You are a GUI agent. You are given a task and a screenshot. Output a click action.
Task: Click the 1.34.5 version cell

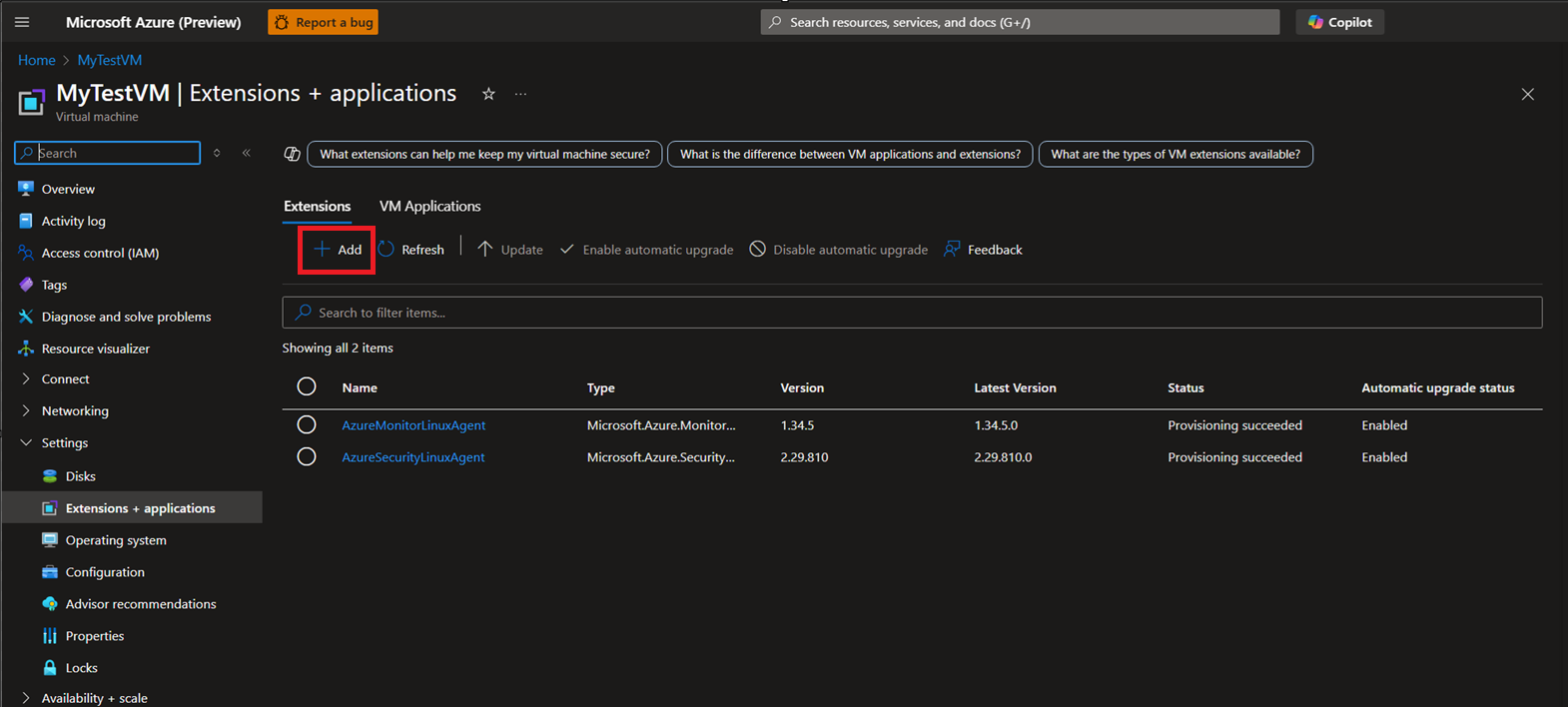point(797,425)
